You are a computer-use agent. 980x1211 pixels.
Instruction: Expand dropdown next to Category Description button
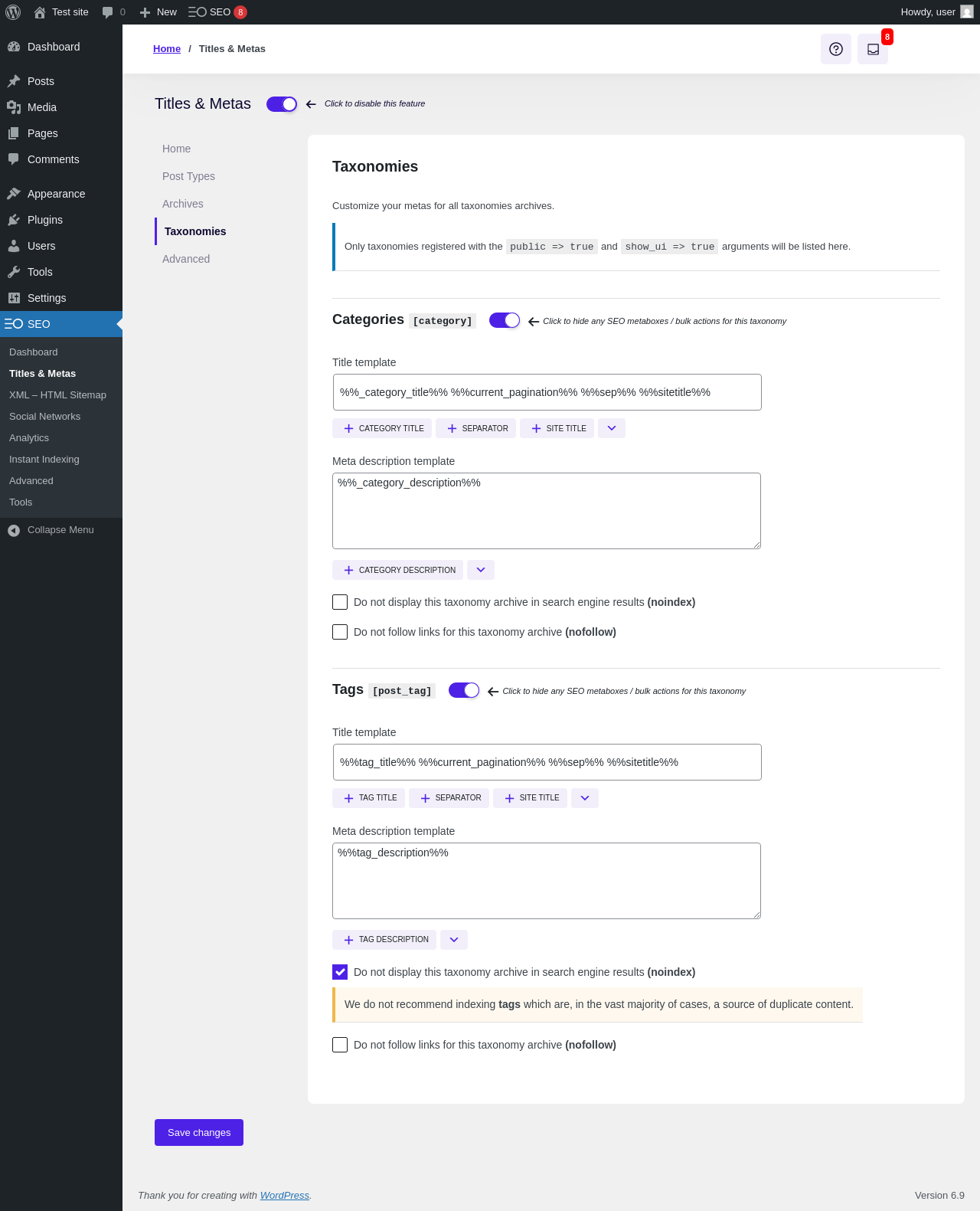click(x=481, y=570)
